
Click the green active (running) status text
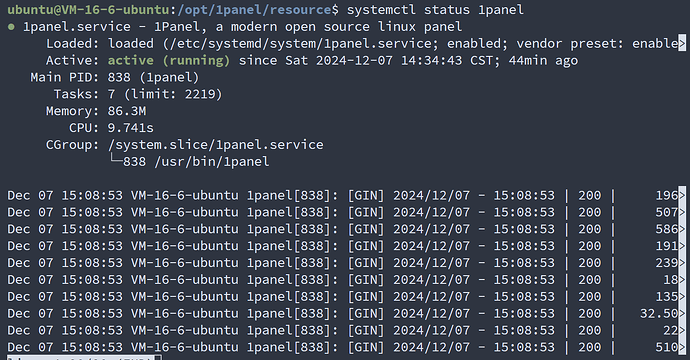click(x=169, y=60)
